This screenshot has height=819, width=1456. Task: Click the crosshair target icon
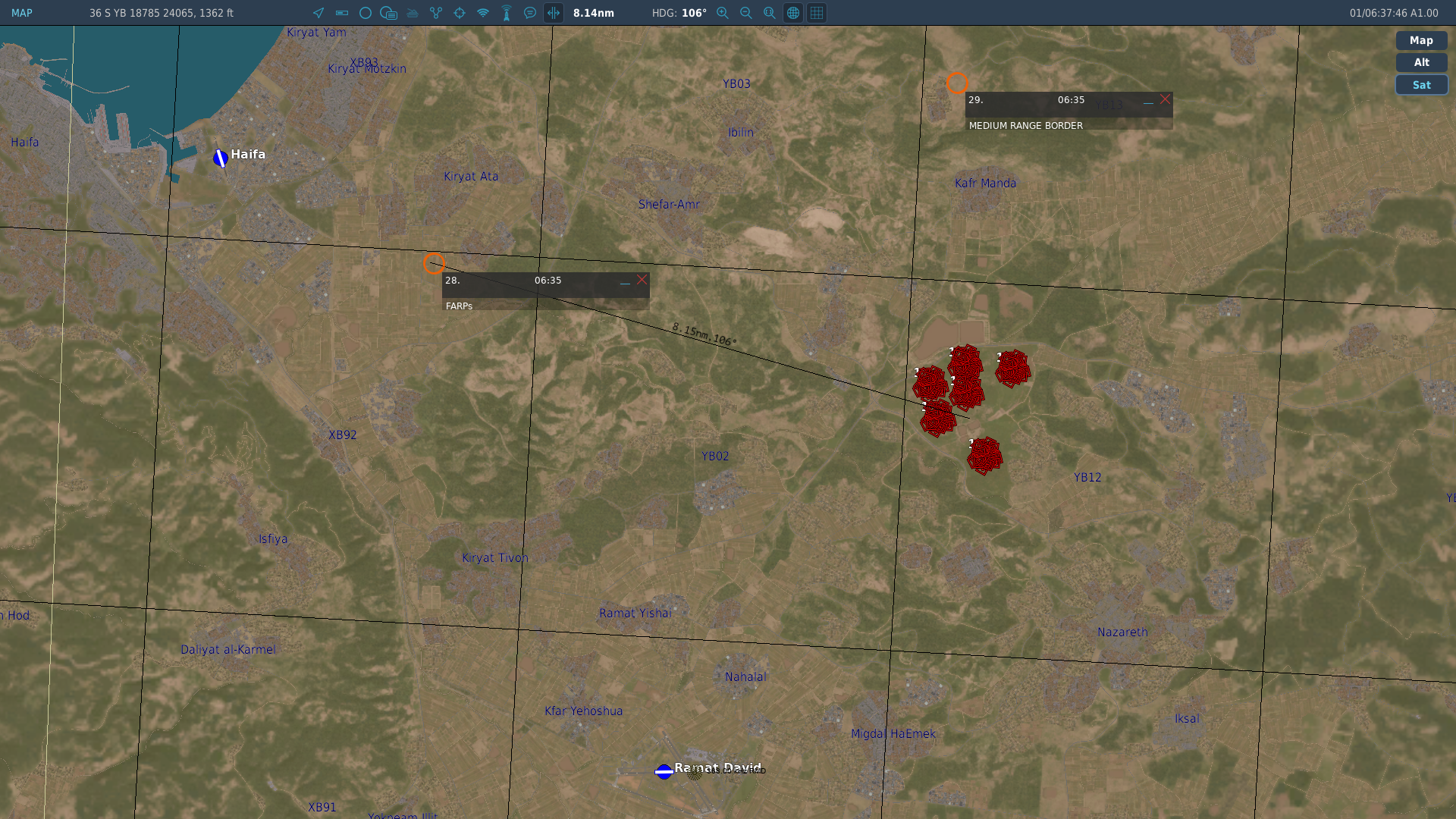pos(460,13)
